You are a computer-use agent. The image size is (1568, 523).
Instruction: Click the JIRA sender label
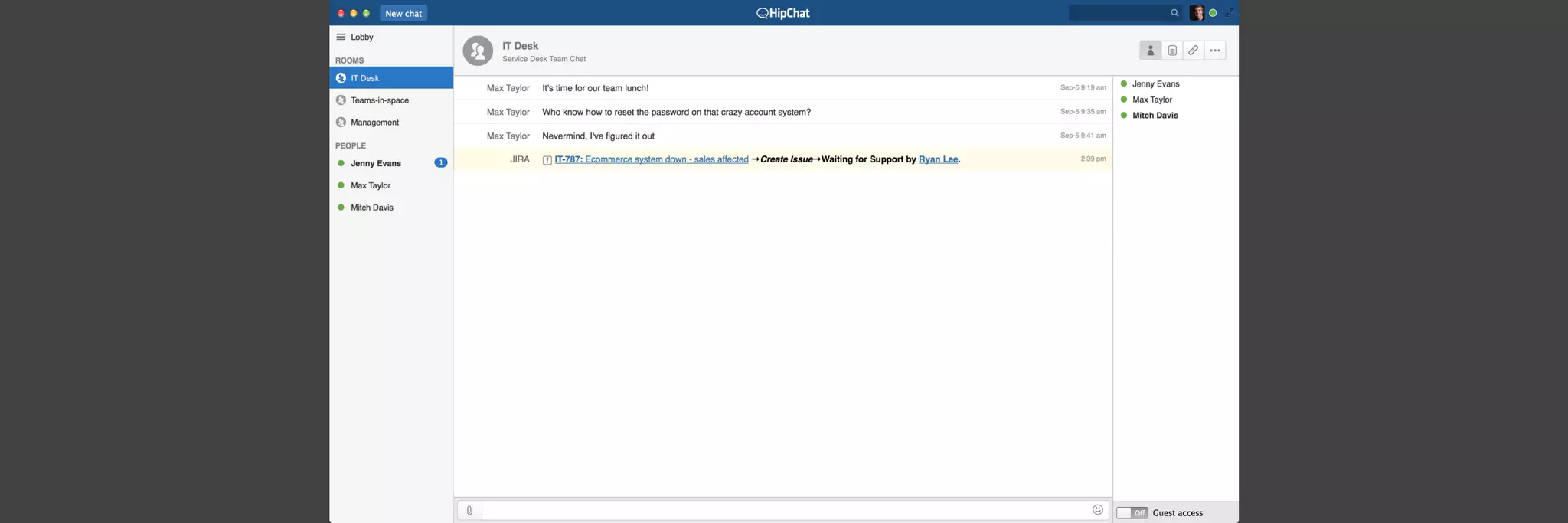tap(520, 159)
